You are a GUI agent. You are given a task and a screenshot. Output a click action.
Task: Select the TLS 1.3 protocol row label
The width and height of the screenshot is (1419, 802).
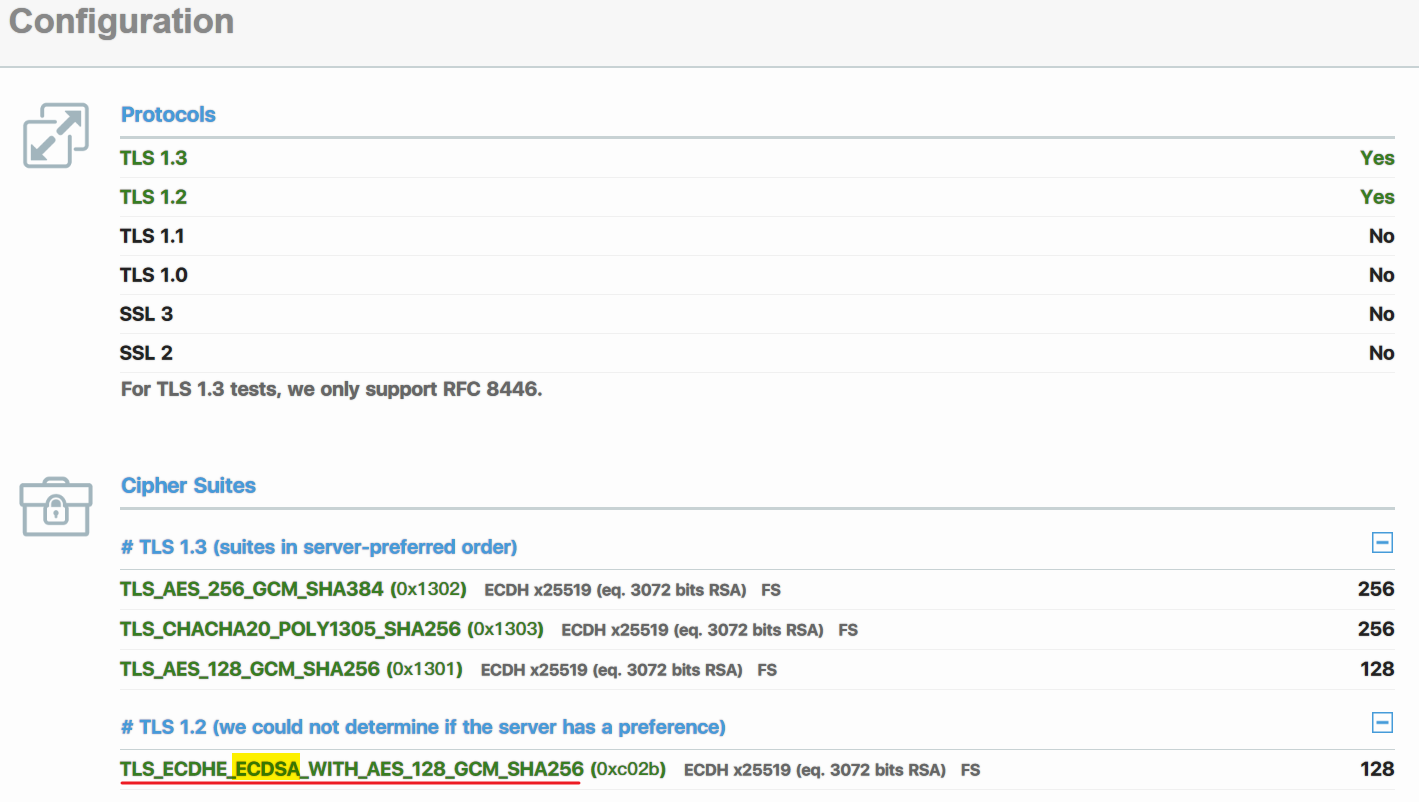153,158
